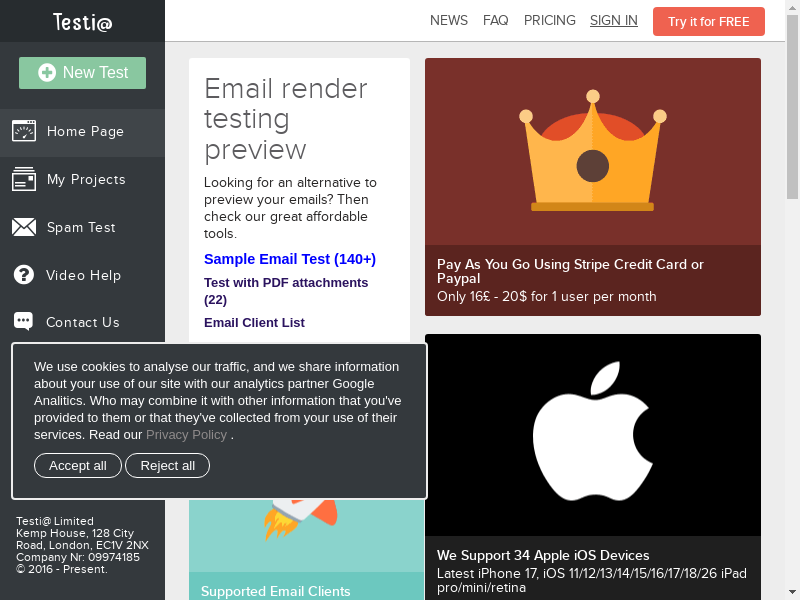Open the Apple logo devices tile
This screenshot has height=600, width=800.
(592, 435)
